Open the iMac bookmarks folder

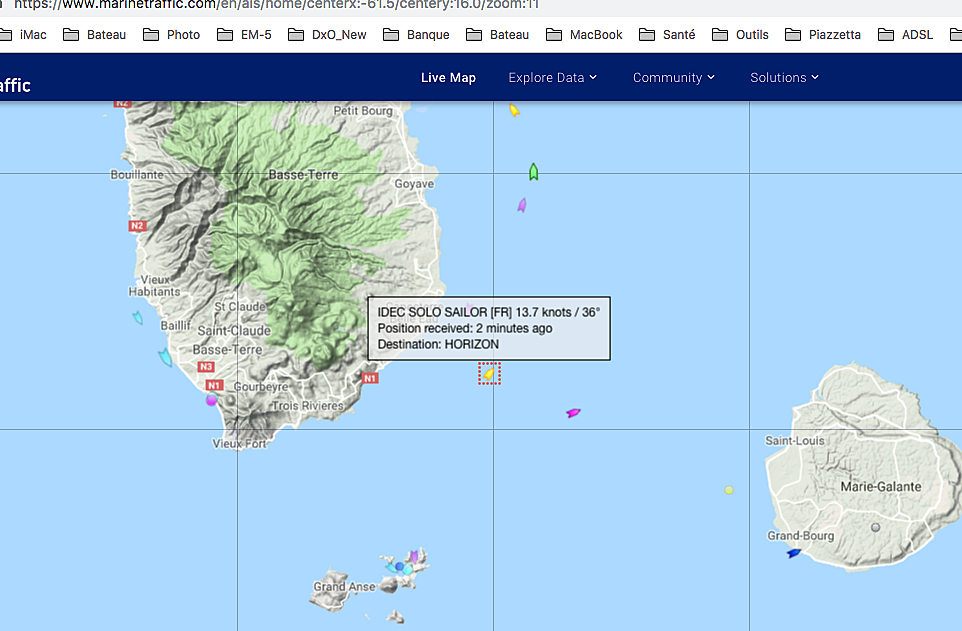pyautogui.click(x=24, y=34)
